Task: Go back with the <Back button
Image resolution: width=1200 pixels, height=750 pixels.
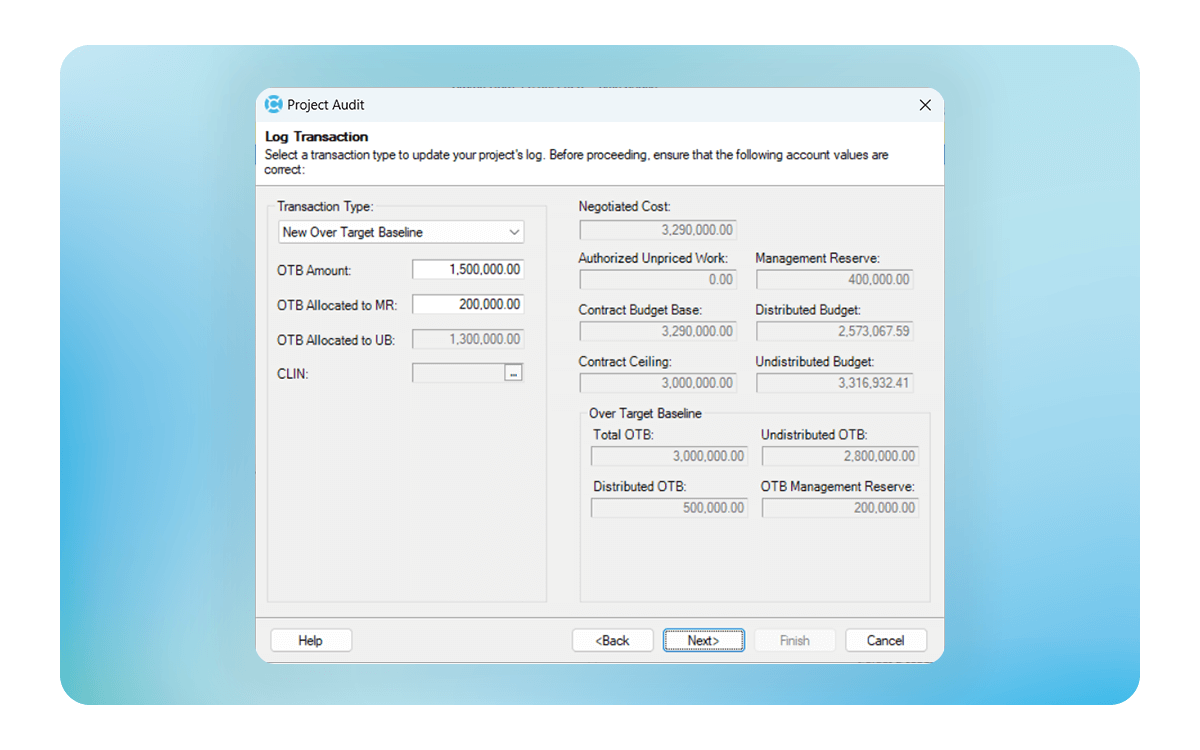Action: pyautogui.click(x=612, y=640)
